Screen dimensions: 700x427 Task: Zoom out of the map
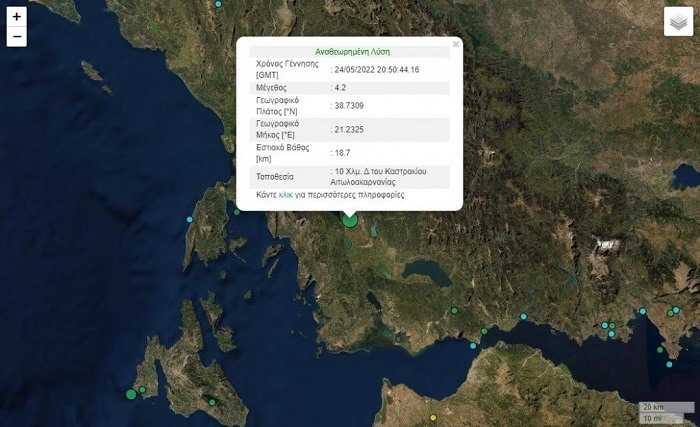point(16,37)
